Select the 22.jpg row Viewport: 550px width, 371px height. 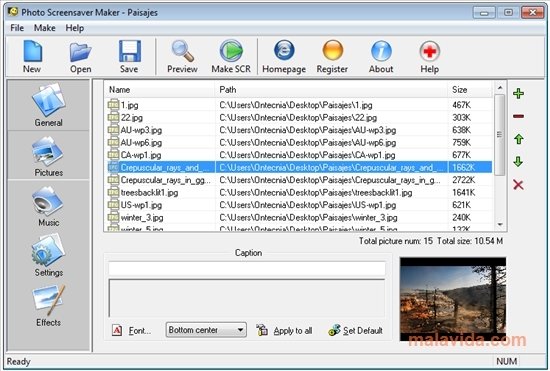pyautogui.click(x=299, y=117)
